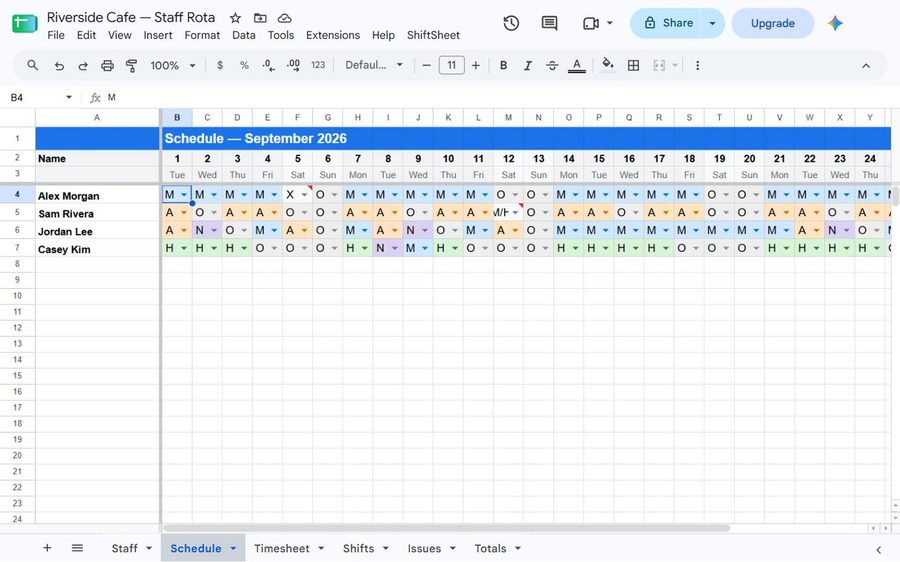This screenshot has width=900, height=562.
Task: Open the zoom 100% dropdown
Action: [173, 65]
